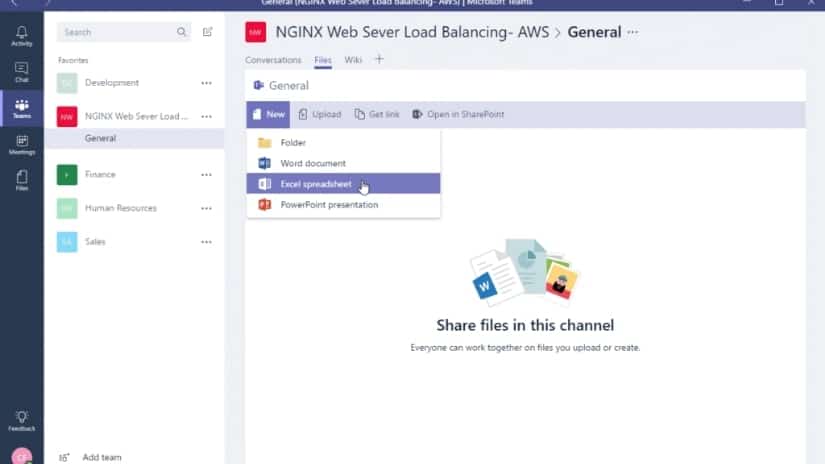Open the Meetings calendar icon
Viewport: 825px width, 464px height.
pos(22,145)
